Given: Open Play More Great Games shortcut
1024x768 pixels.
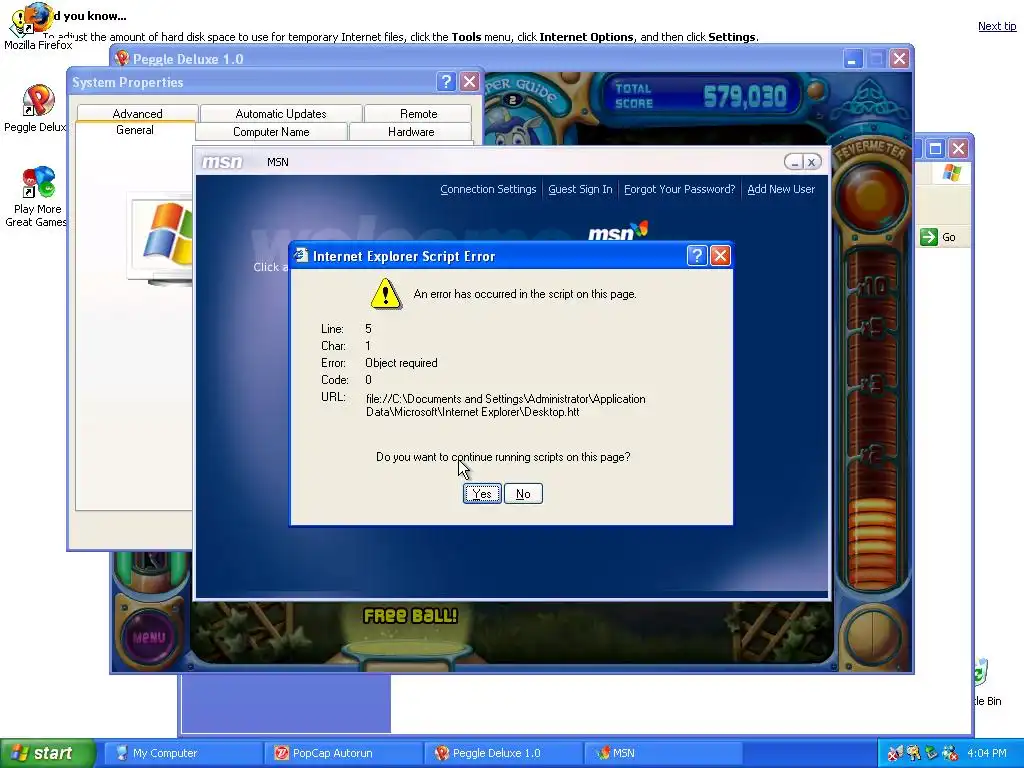Looking at the screenshot, I should pyautogui.click(x=37, y=197).
